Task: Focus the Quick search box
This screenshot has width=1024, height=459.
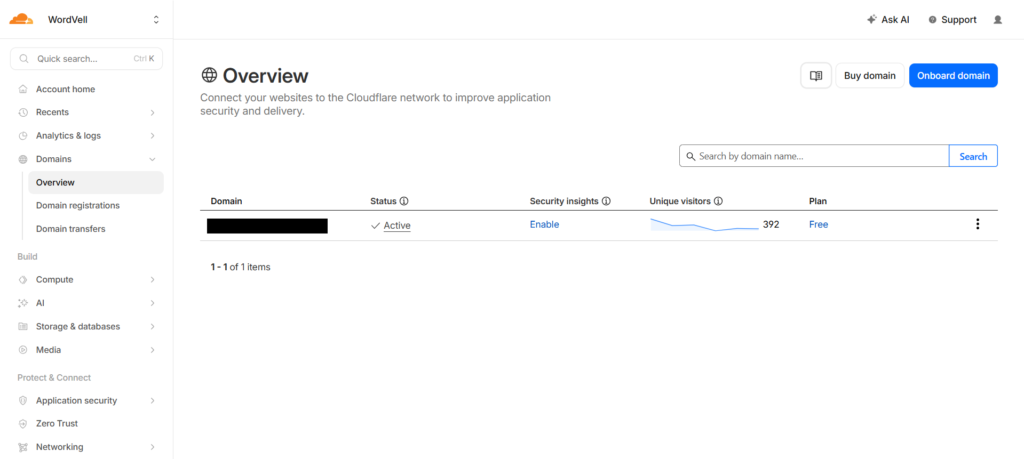Action: 86,58
